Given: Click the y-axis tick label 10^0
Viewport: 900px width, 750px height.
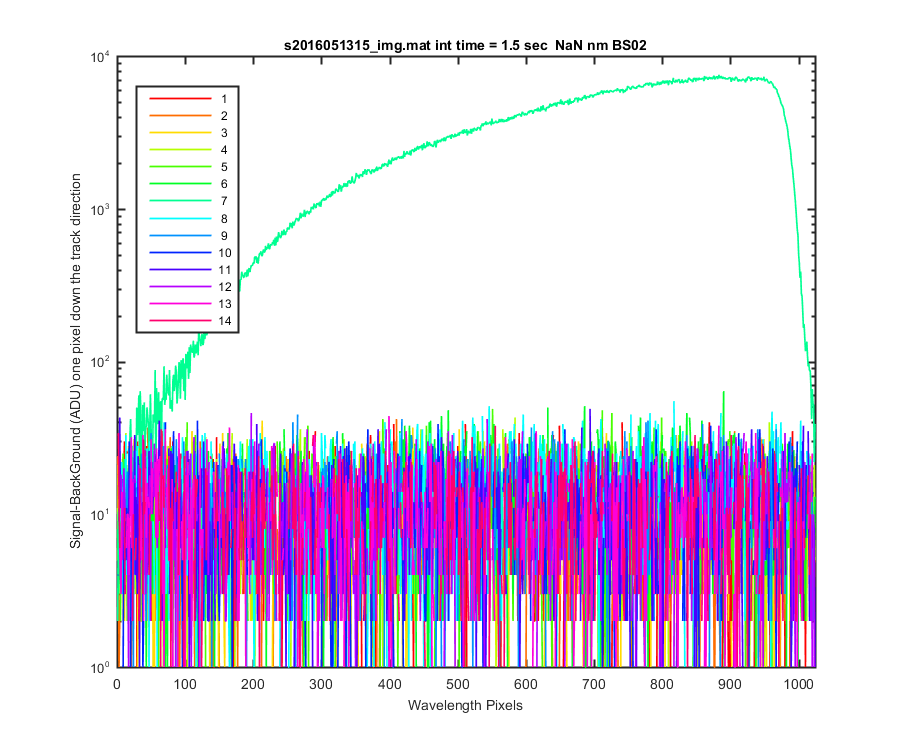Looking at the screenshot, I should (100, 667).
